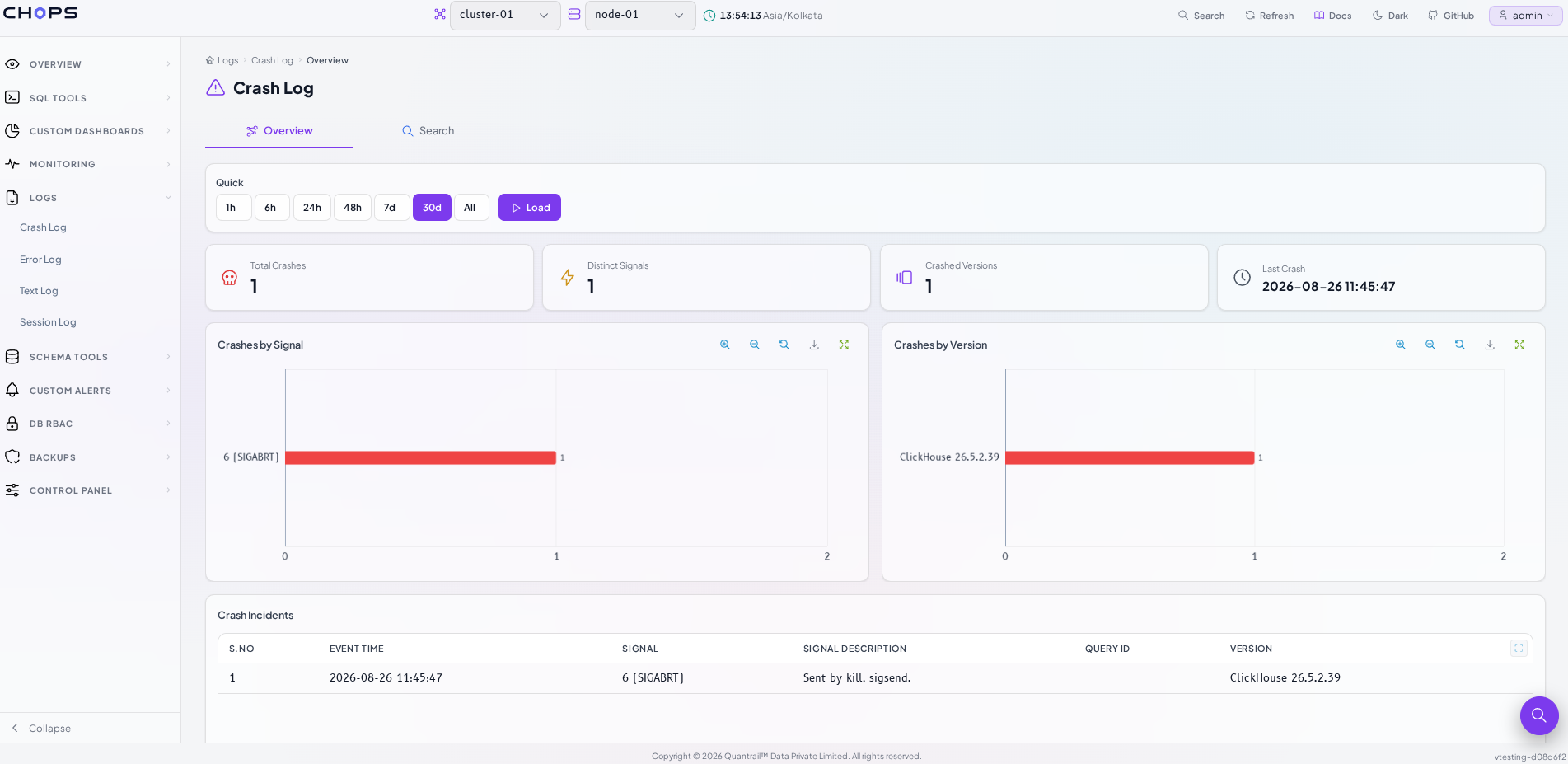The width and height of the screenshot is (1568, 764).
Task: Expand the SQL Tools sidebar section
Action: coord(90,97)
